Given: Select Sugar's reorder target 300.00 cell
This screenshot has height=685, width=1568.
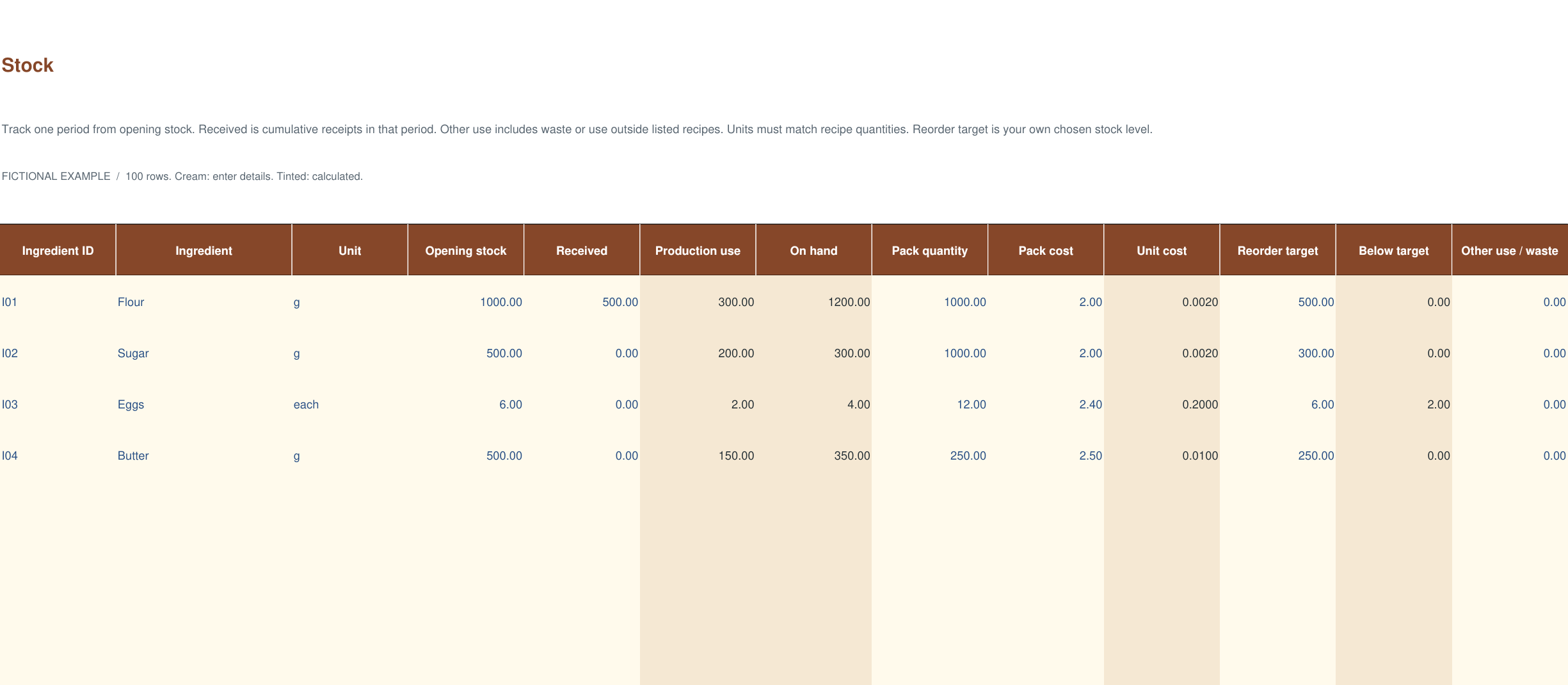Looking at the screenshot, I should 1277,353.
